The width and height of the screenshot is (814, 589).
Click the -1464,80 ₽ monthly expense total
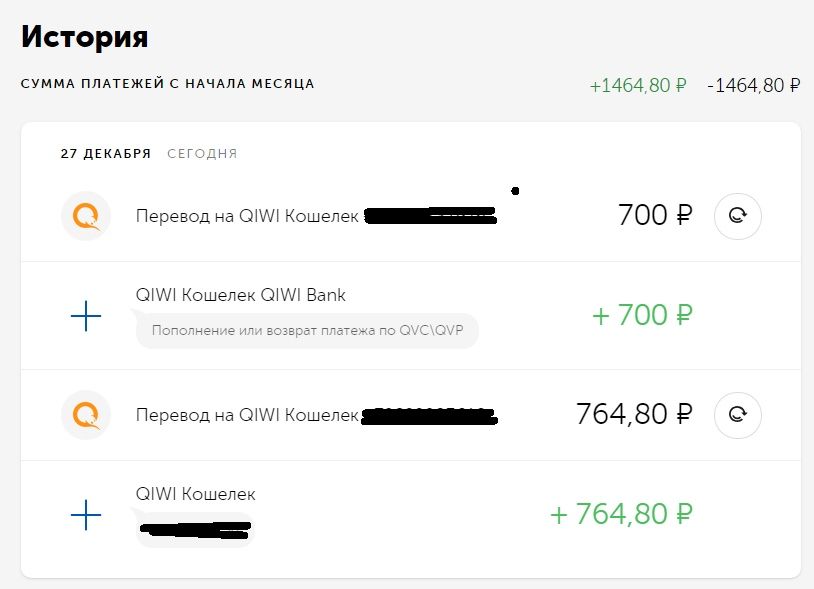[x=753, y=85]
